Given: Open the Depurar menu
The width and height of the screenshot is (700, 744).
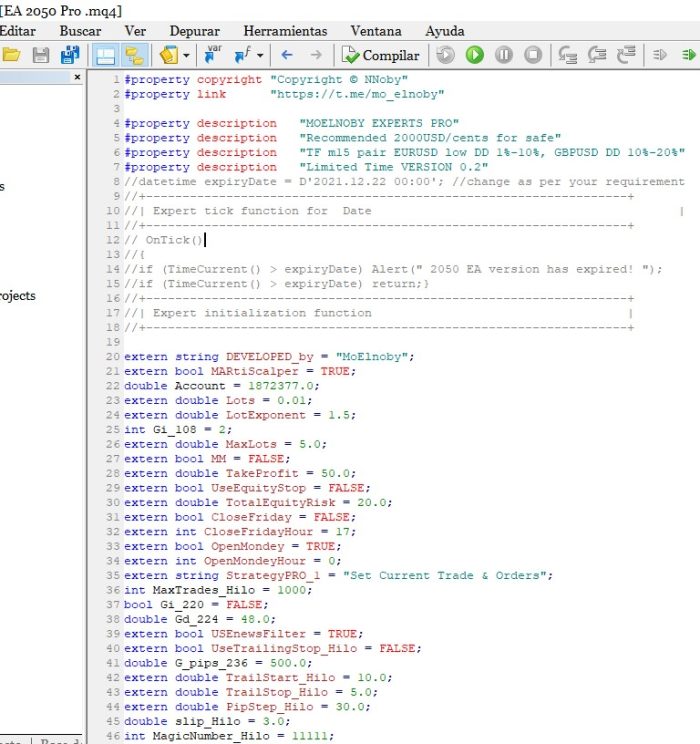Looking at the screenshot, I should 195,31.
